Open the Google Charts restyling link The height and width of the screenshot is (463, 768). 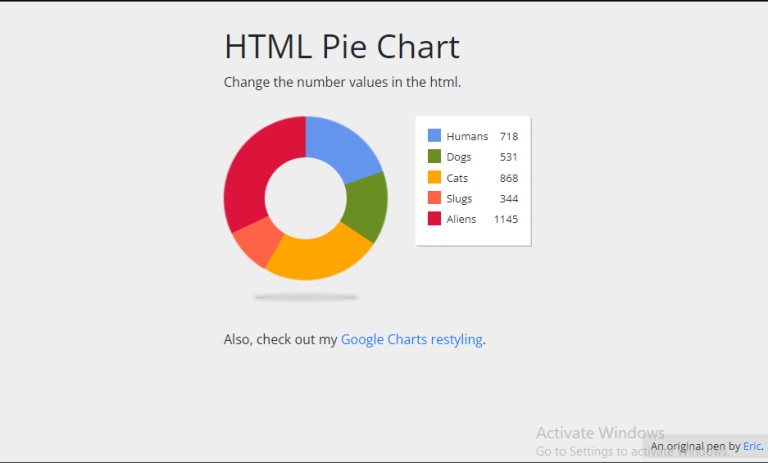[x=411, y=339]
